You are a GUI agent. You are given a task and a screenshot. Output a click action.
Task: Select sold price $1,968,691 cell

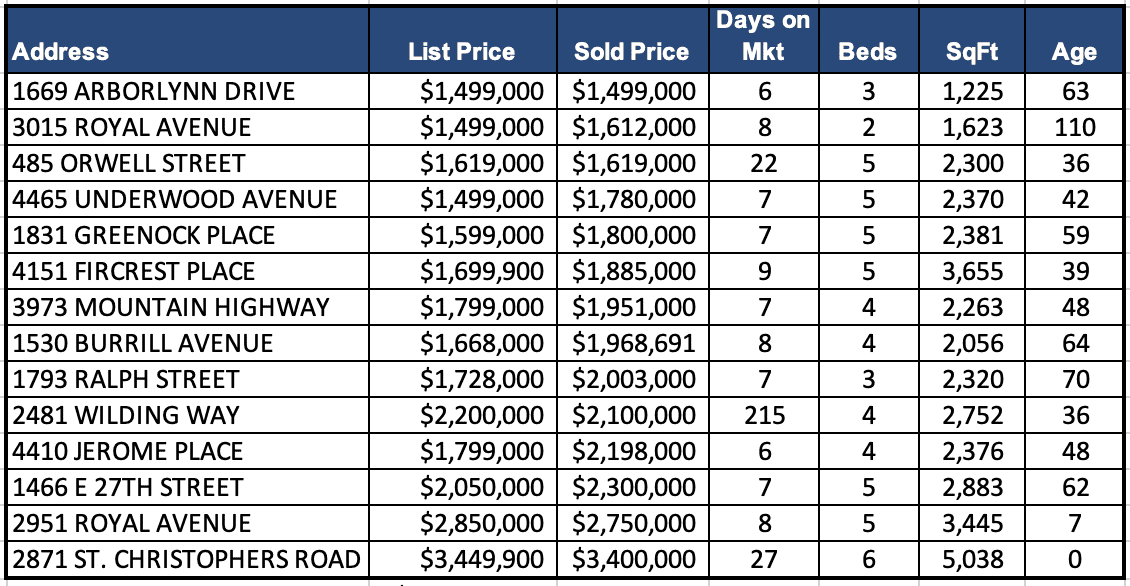(634, 344)
